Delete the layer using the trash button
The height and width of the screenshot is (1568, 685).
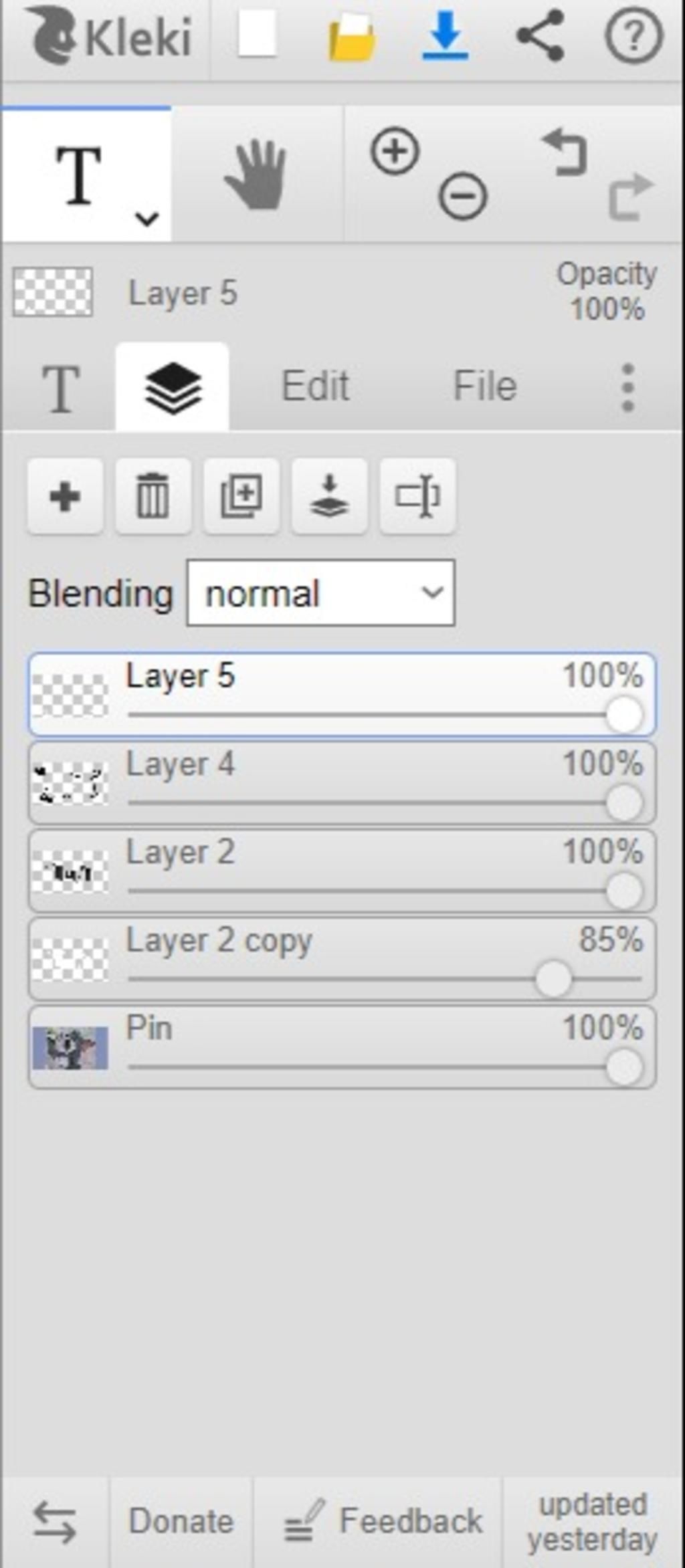[x=153, y=496]
